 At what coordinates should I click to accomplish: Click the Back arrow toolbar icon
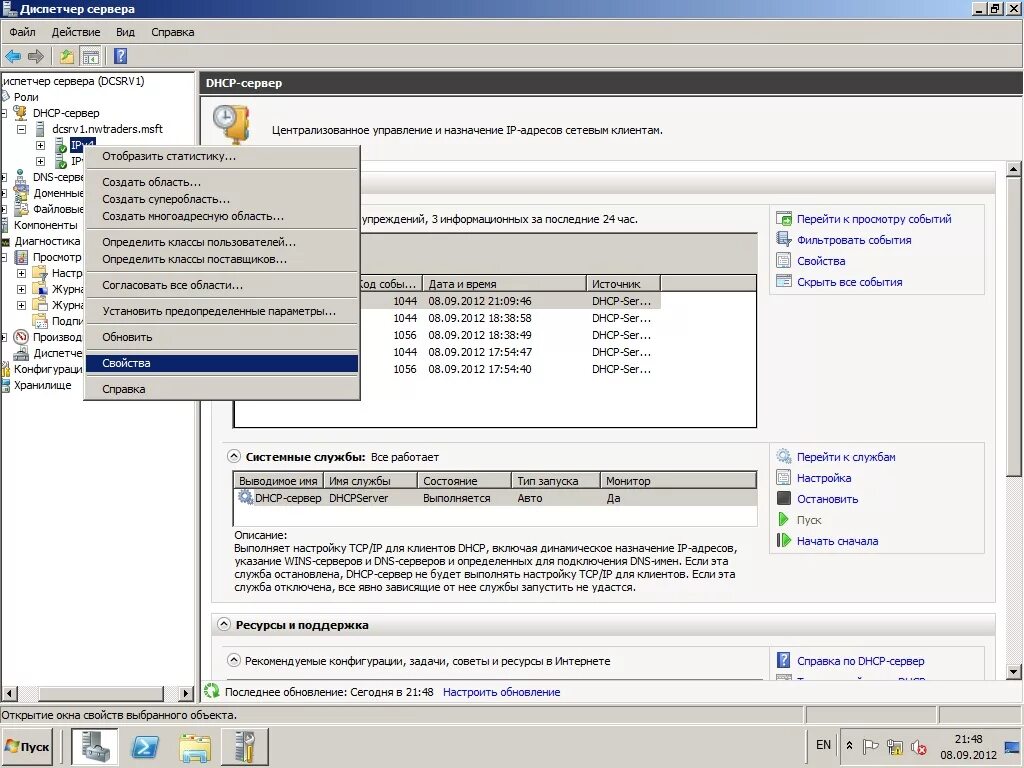click(13, 56)
